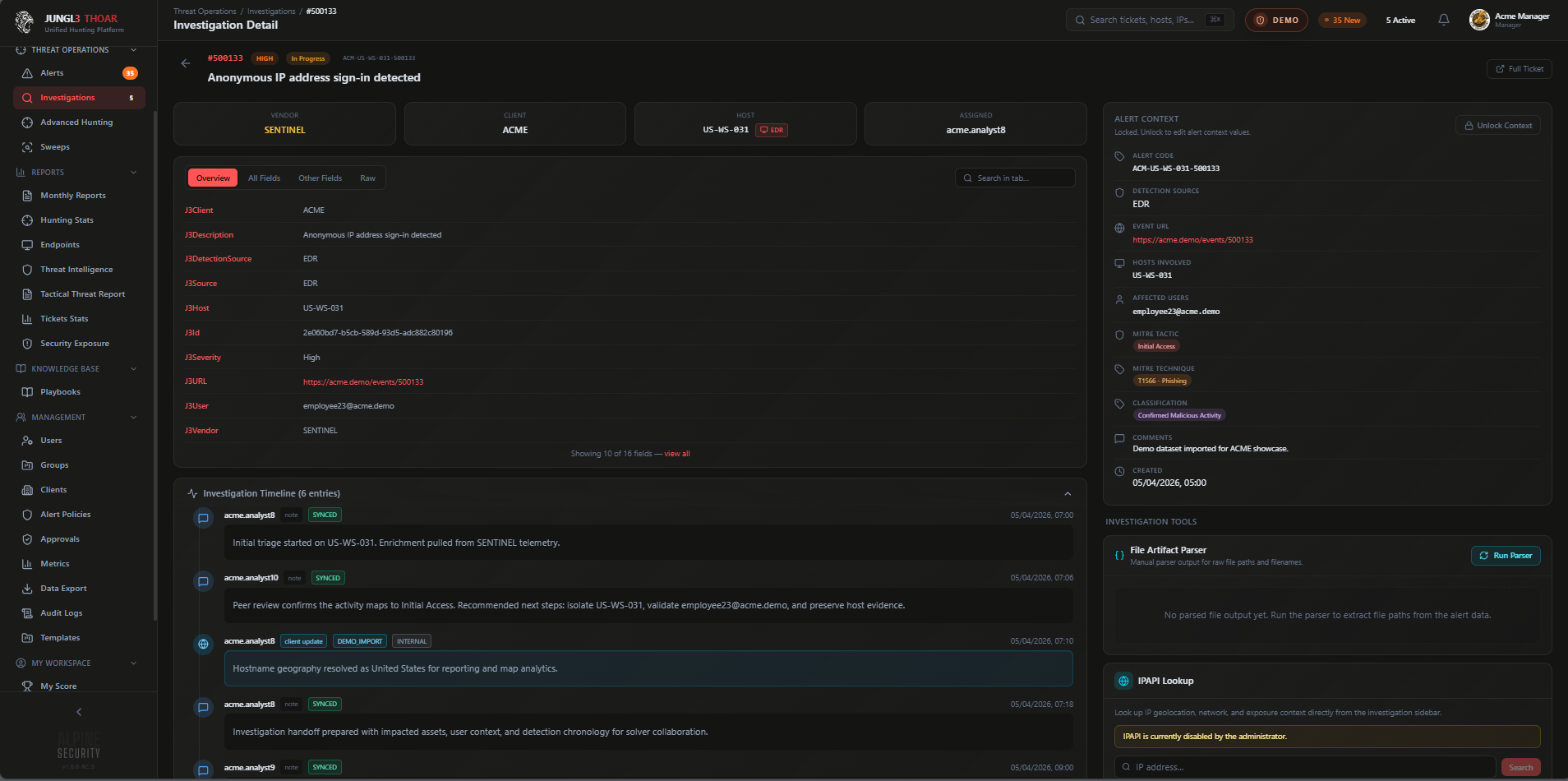Click the Initial Access tactic tag
The height and width of the screenshot is (781, 1568).
point(1156,346)
